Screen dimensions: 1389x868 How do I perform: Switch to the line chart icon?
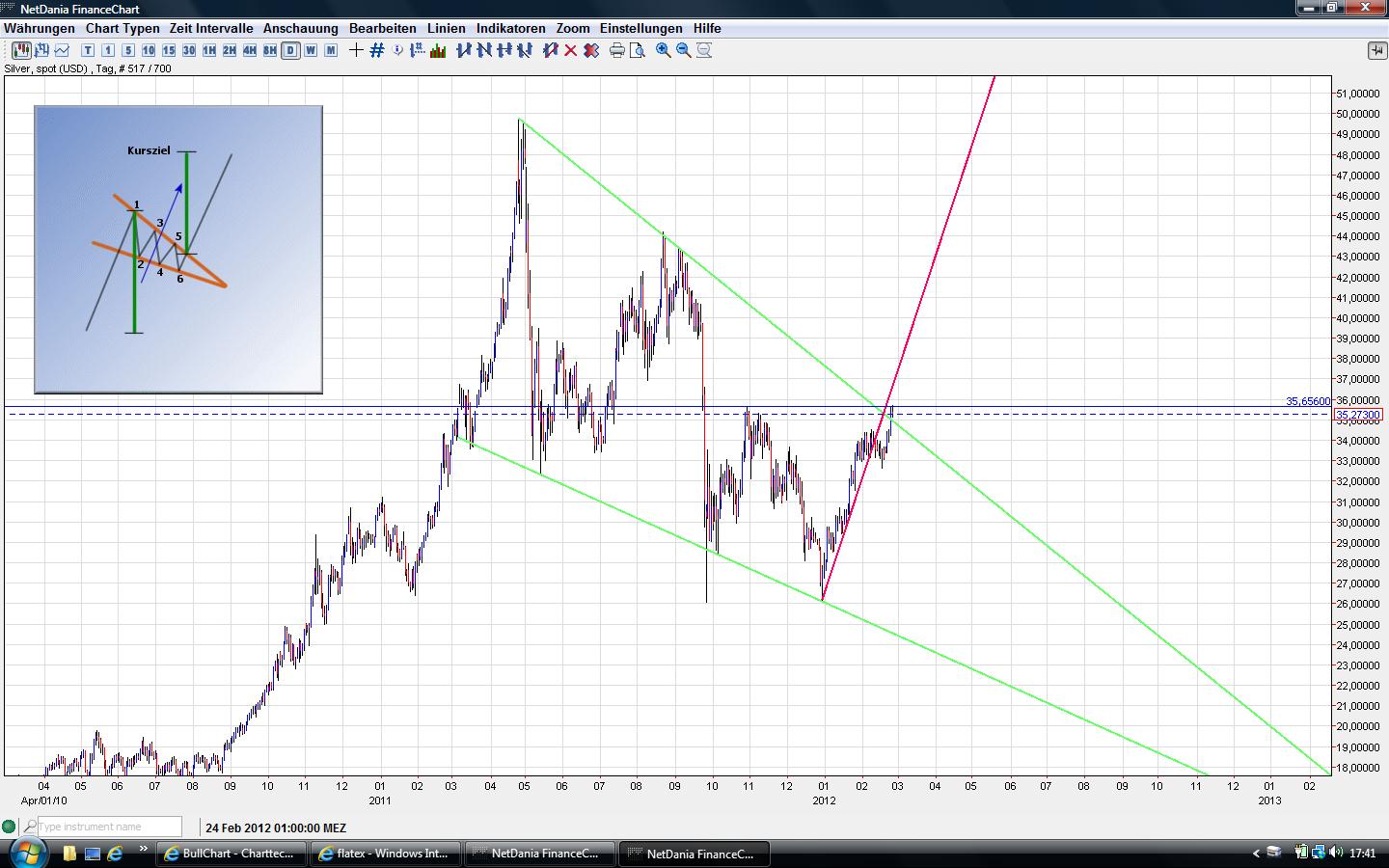(62, 50)
